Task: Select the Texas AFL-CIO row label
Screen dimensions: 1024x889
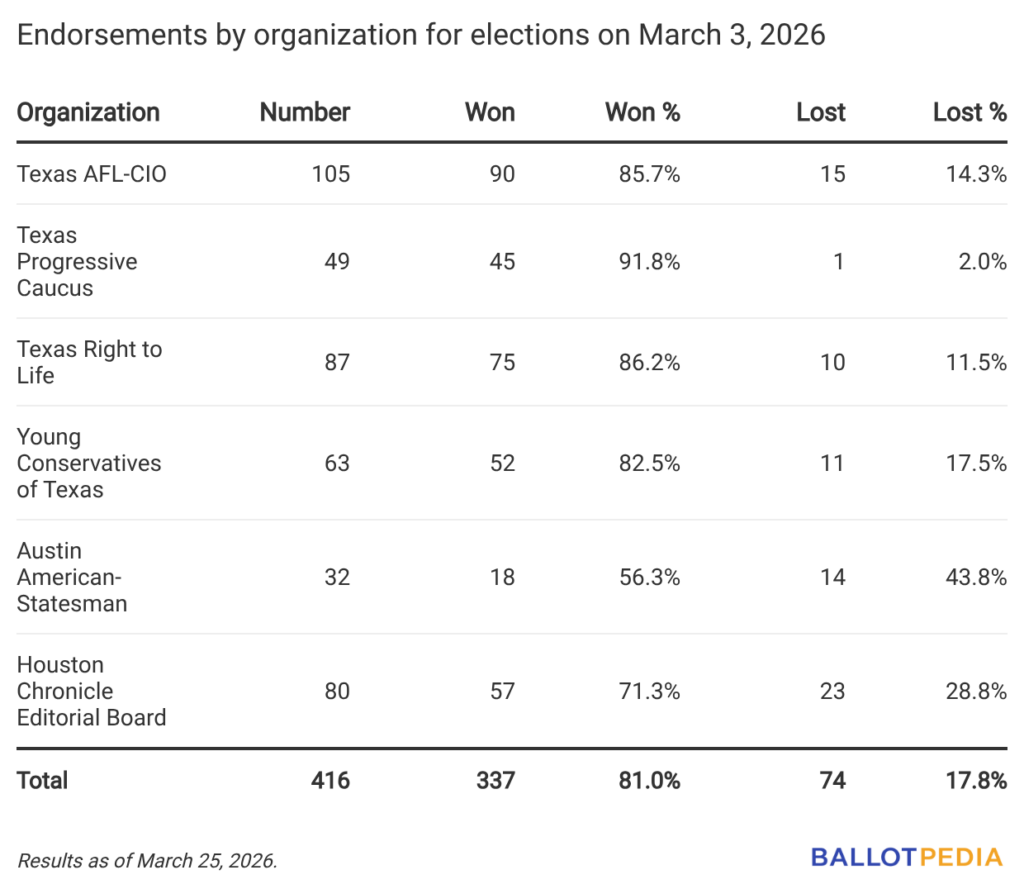Action: pos(92,174)
